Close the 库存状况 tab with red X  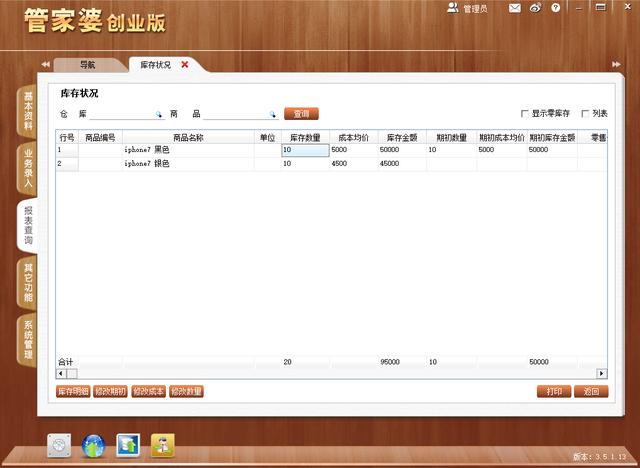point(185,64)
